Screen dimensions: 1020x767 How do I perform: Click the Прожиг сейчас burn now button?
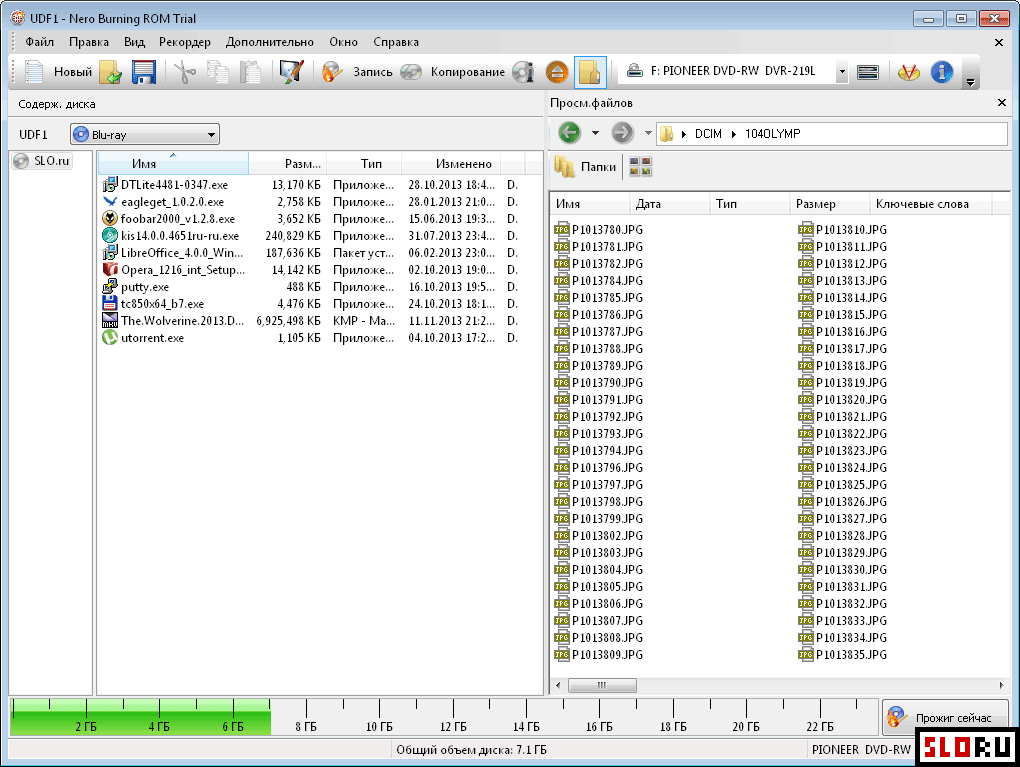(945, 718)
